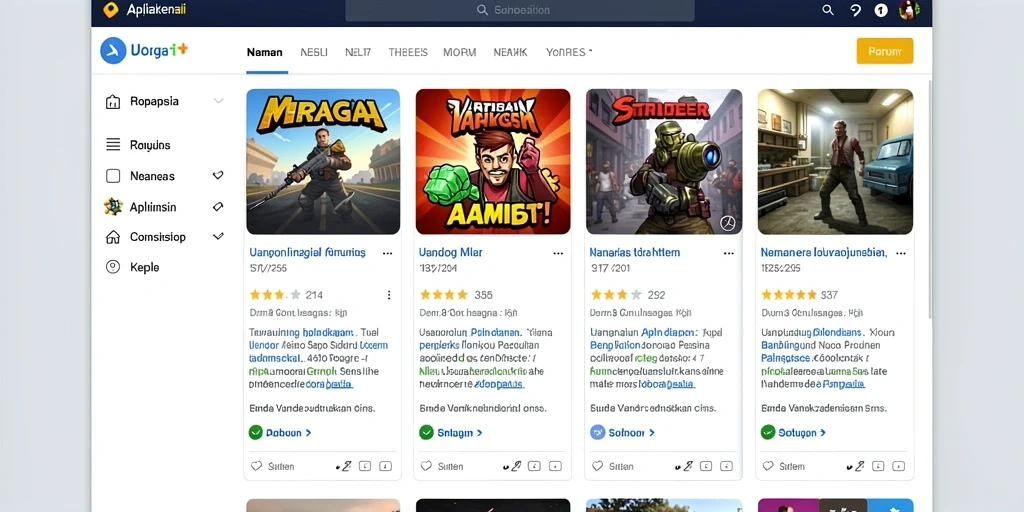
Task: Select the Naman tab
Action: coord(264,52)
